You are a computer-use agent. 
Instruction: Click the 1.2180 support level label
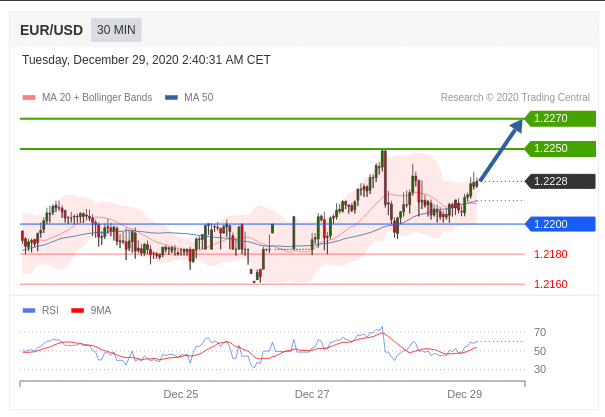tap(551, 254)
